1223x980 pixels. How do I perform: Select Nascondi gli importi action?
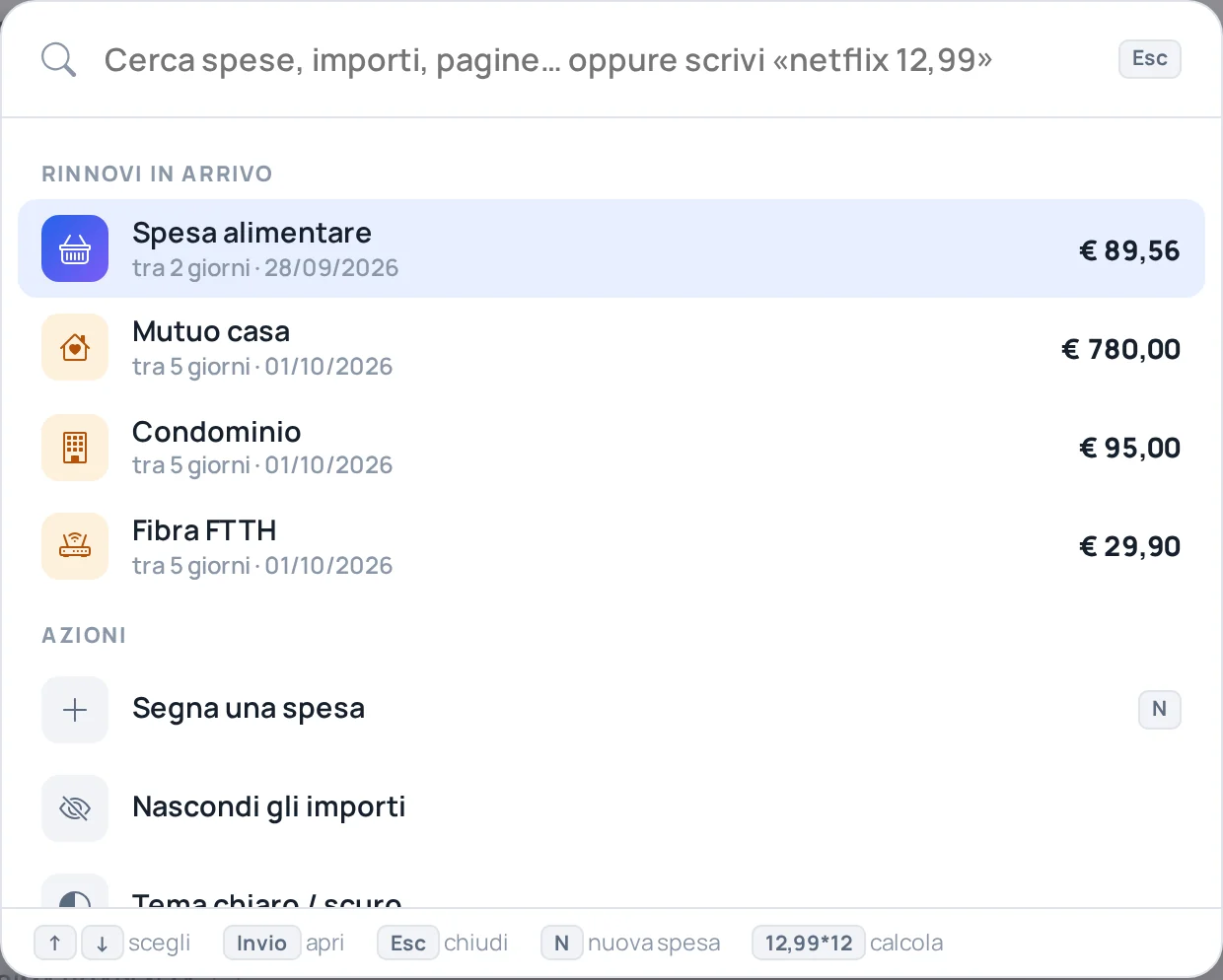[x=611, y=808]
